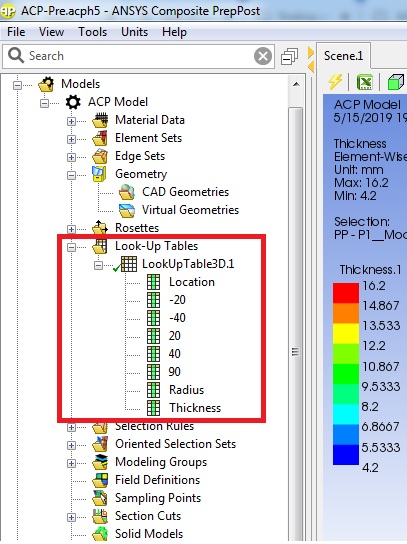Click the Modeling Groups layers icon
407x544 pixels.
click(x=100, y=462)
